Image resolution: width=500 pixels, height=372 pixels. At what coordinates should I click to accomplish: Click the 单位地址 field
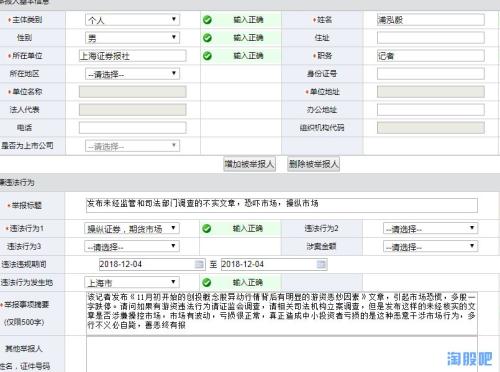431,92
